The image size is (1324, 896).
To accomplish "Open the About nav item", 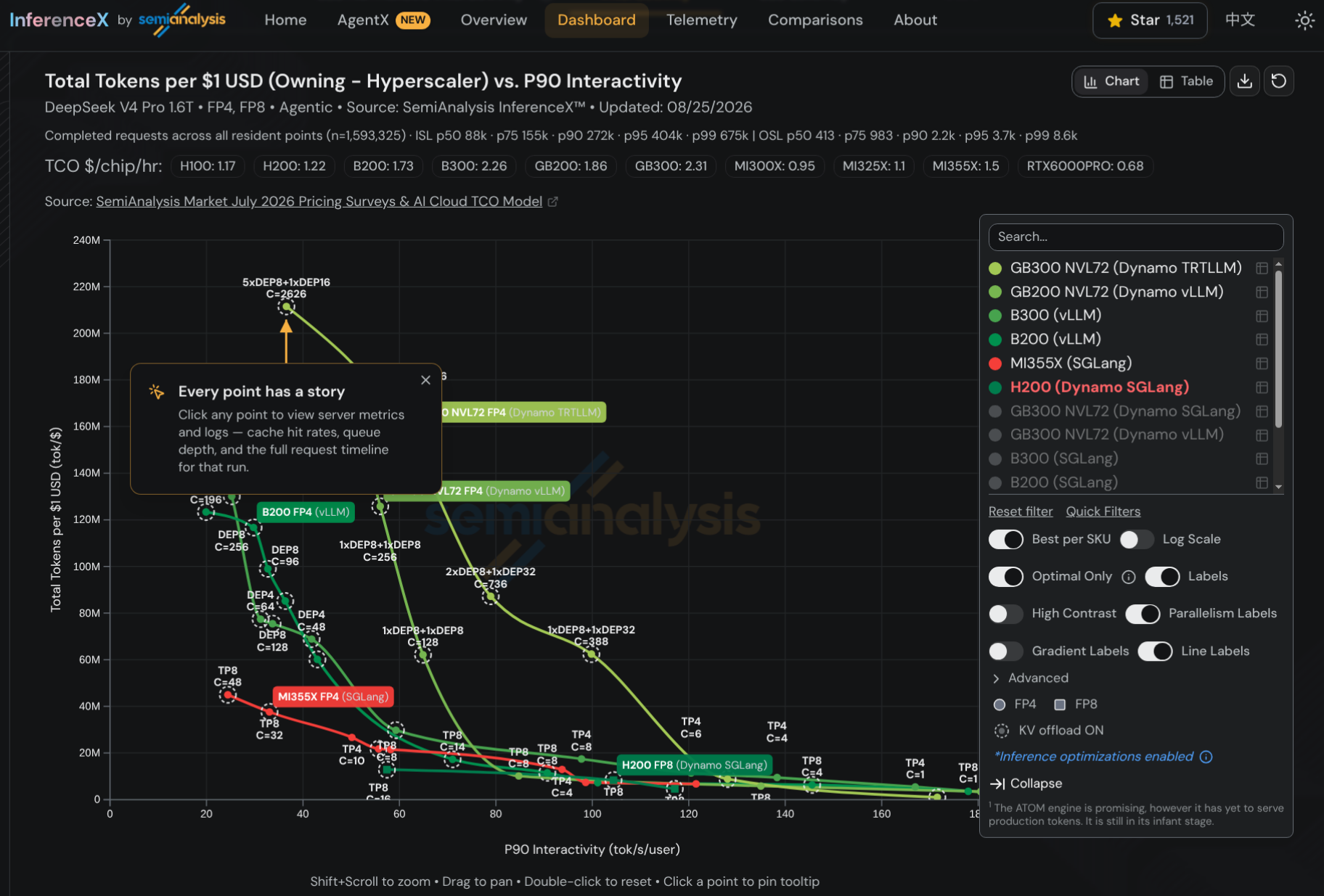I will coord(915,20).
